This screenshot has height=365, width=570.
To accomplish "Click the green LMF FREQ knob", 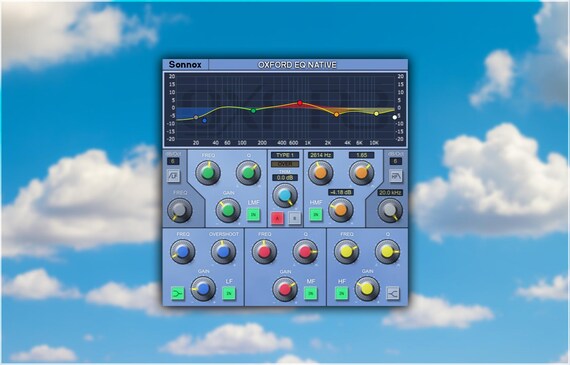I will coord(208,173).
